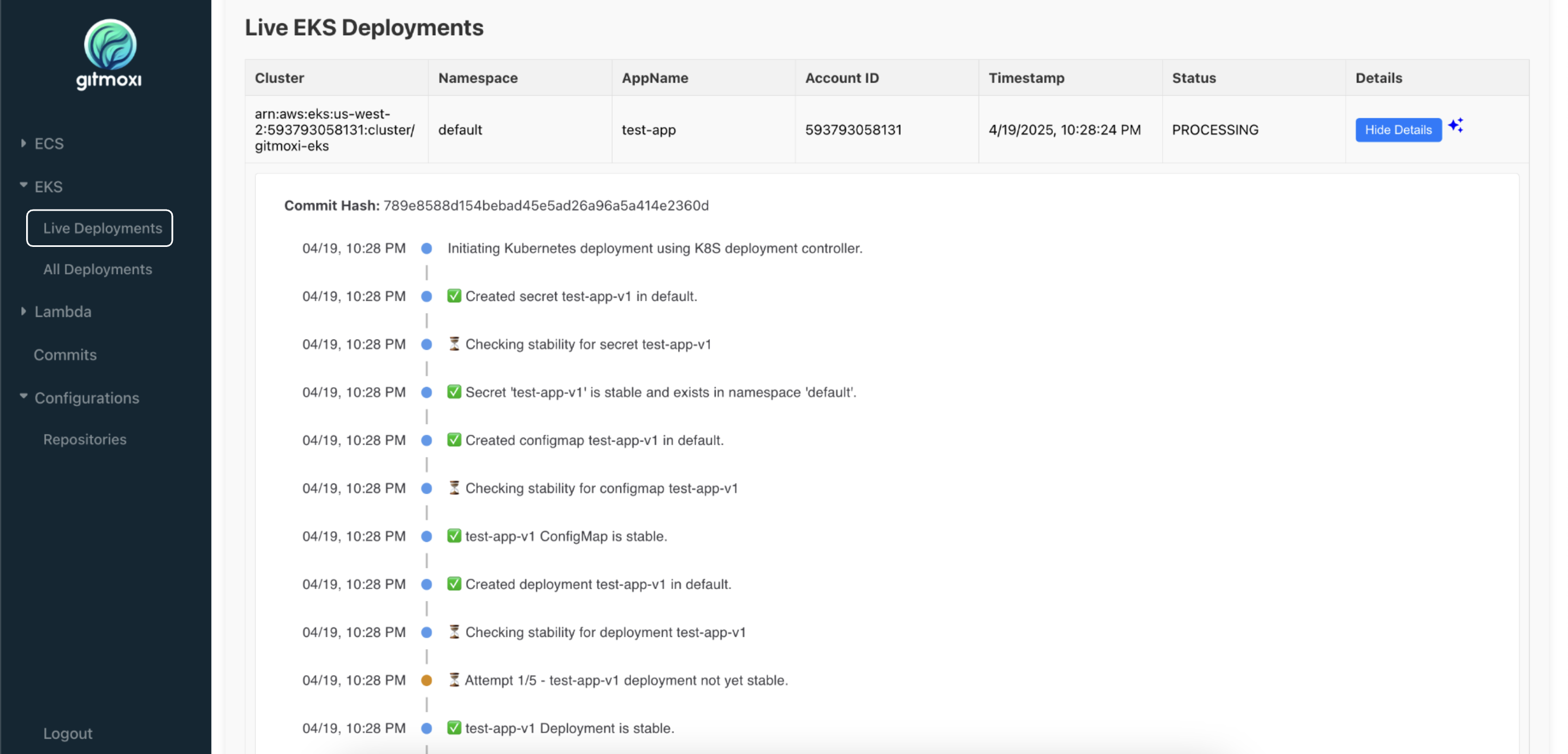Open Live Deployments under EKS
1568x754 pixels.
[100, 228]
